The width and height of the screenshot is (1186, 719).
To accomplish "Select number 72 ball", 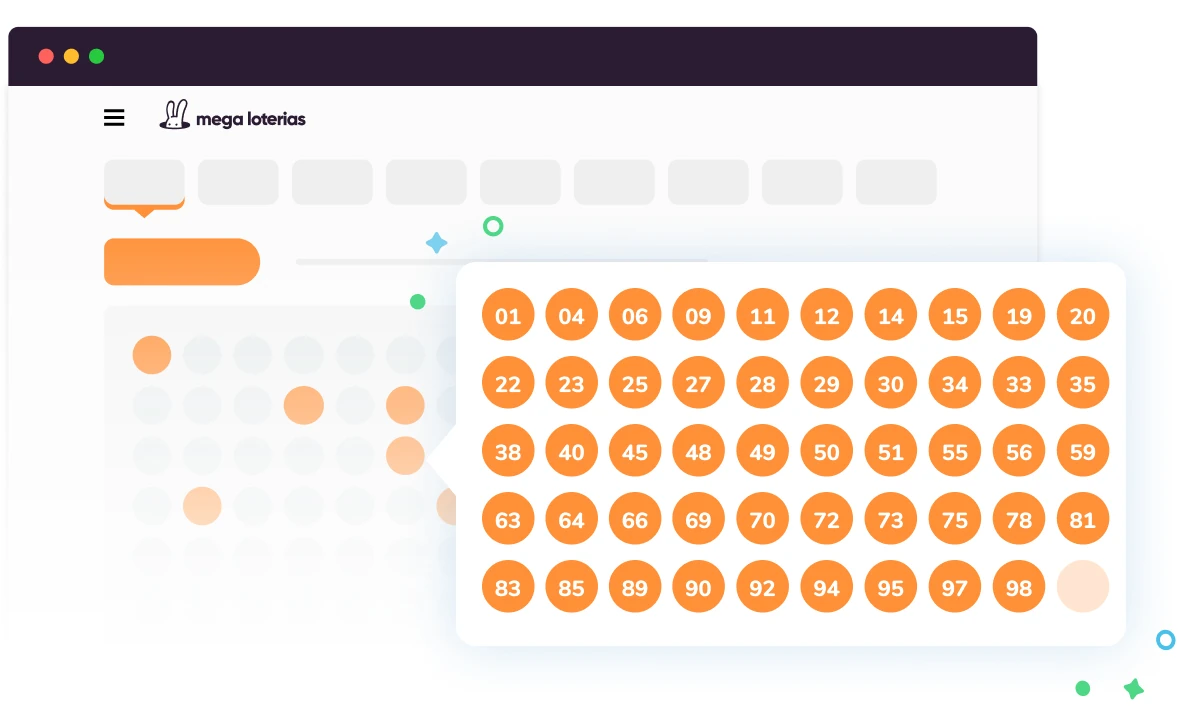I will tap(826, 519).
